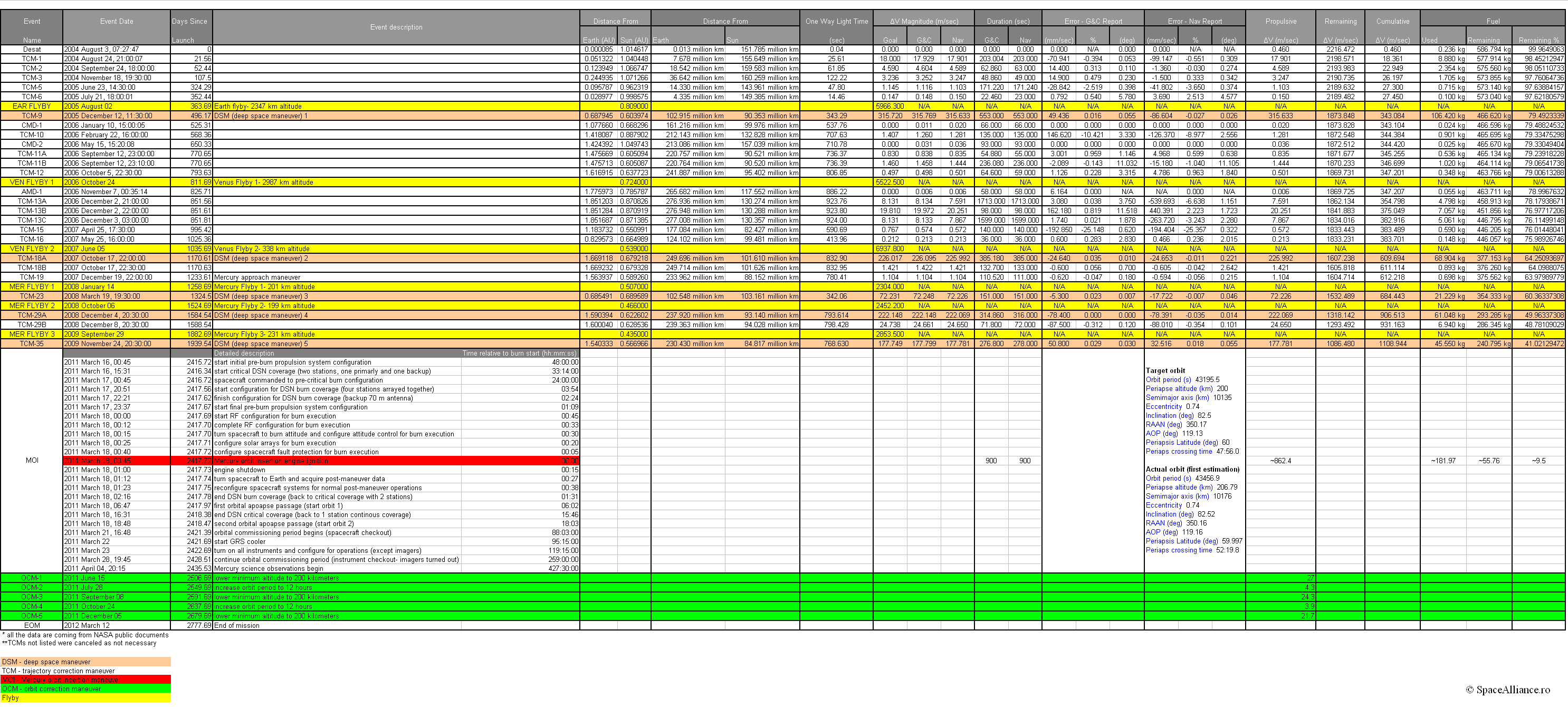The image size is (1568, 707).
Task: Click the Actual orbit Eccentricity label
Action: tap(1163, 505)
